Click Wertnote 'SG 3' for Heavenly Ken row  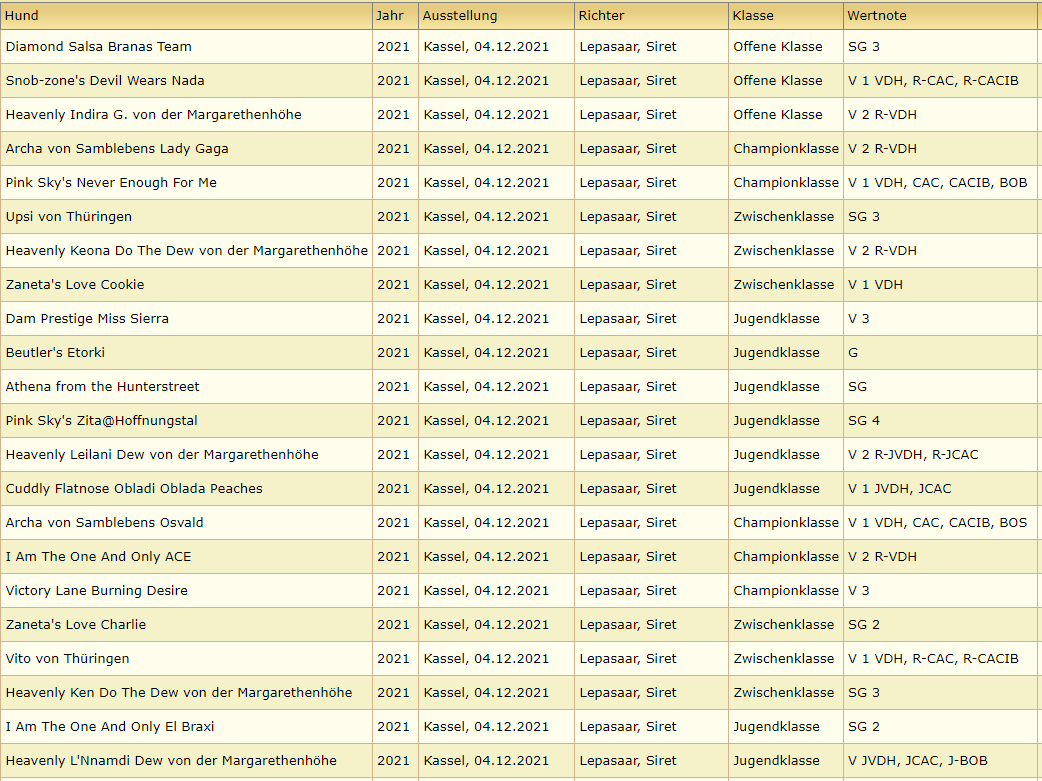tap(864, 692)
